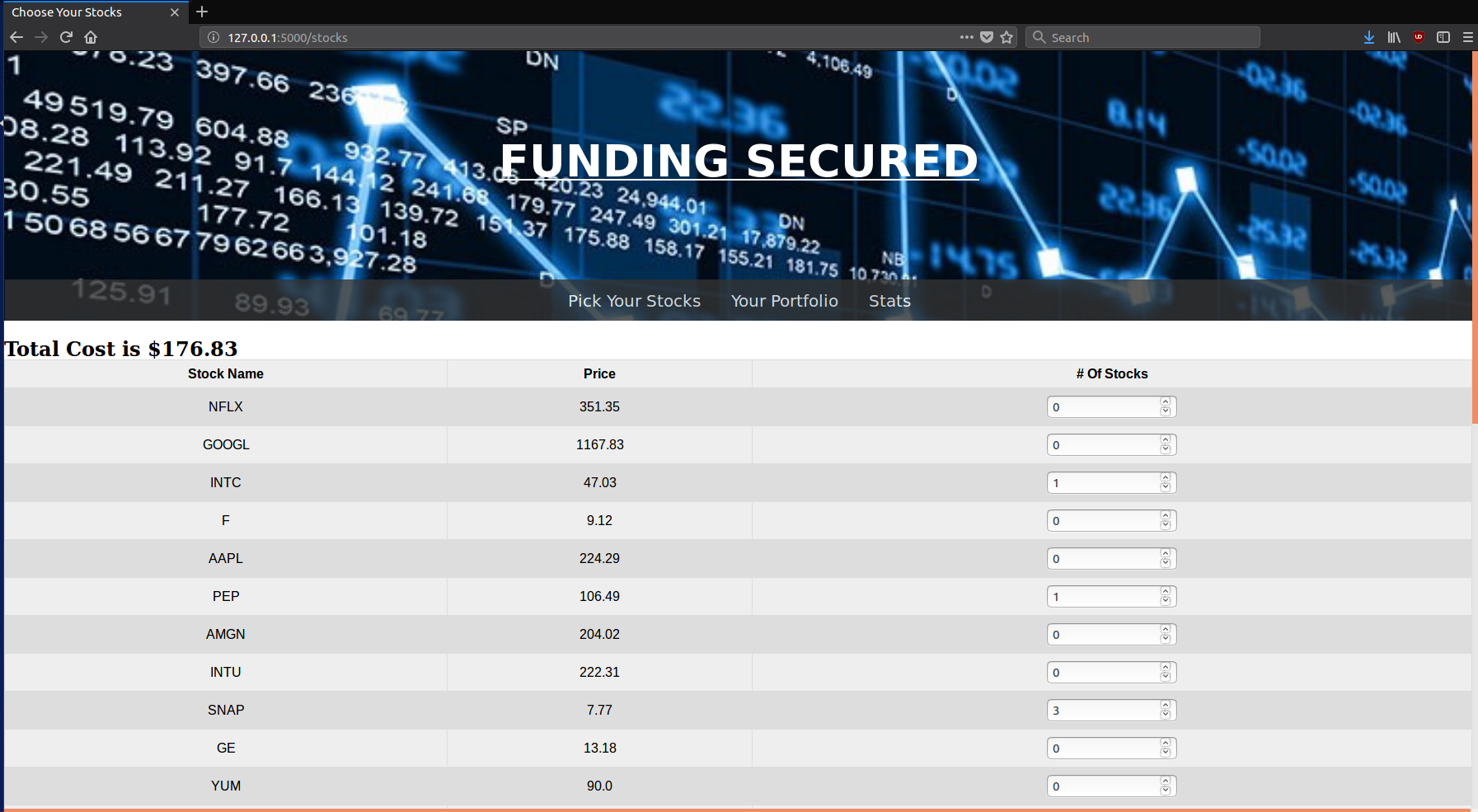Click the YUM quantity input field
This screenshot has width=1478, height=812.
(1111, 786)
